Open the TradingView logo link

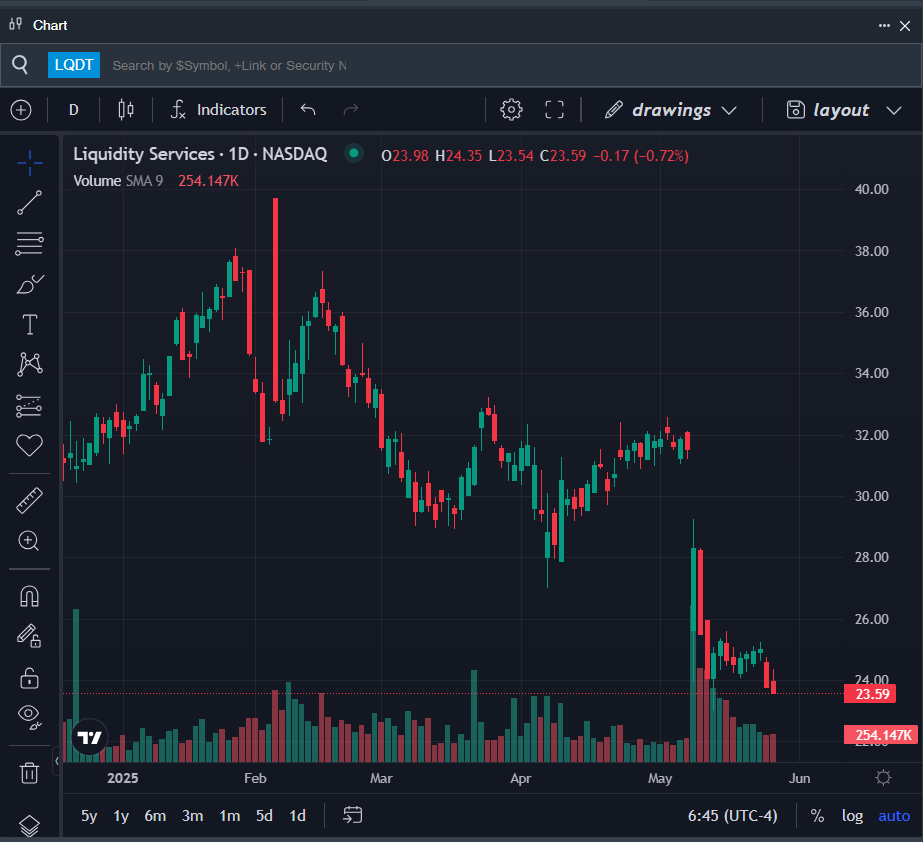pyautogui.click(x=89, y=737)
